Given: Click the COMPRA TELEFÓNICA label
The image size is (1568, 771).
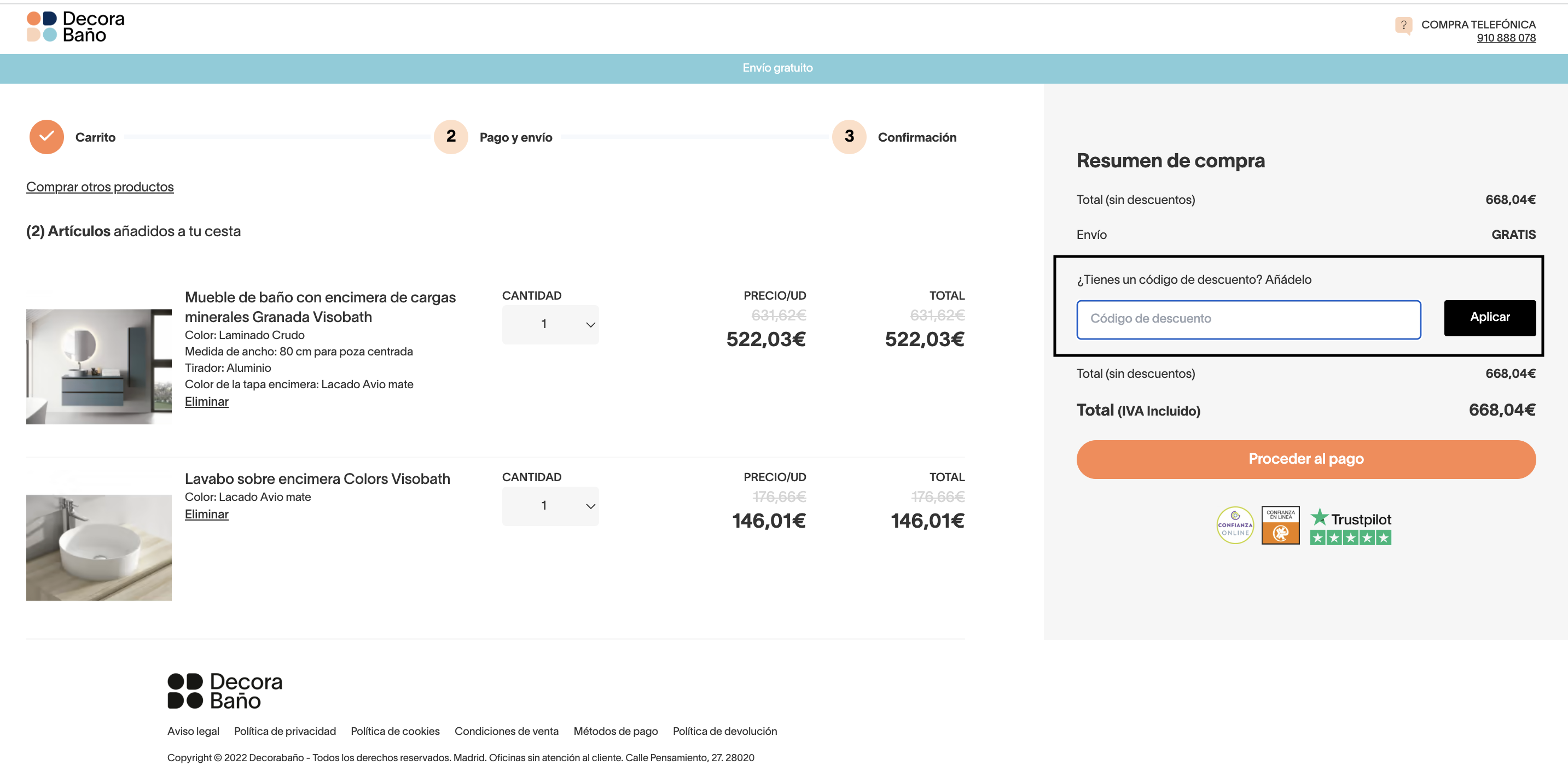Looking at the screenshot, I should pyautogui.click(x=1478, y=25).
